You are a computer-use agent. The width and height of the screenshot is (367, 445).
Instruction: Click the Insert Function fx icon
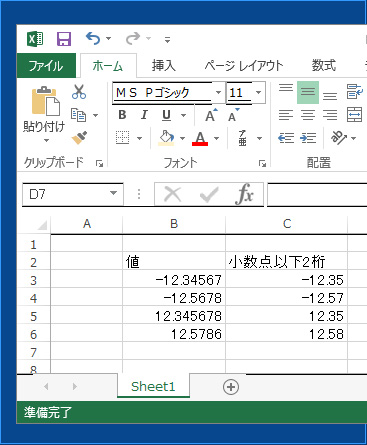[244, 194]
